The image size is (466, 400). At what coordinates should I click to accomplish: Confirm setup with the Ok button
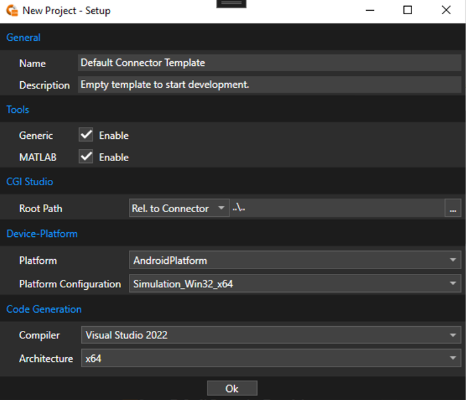click(x=232, y=388)
